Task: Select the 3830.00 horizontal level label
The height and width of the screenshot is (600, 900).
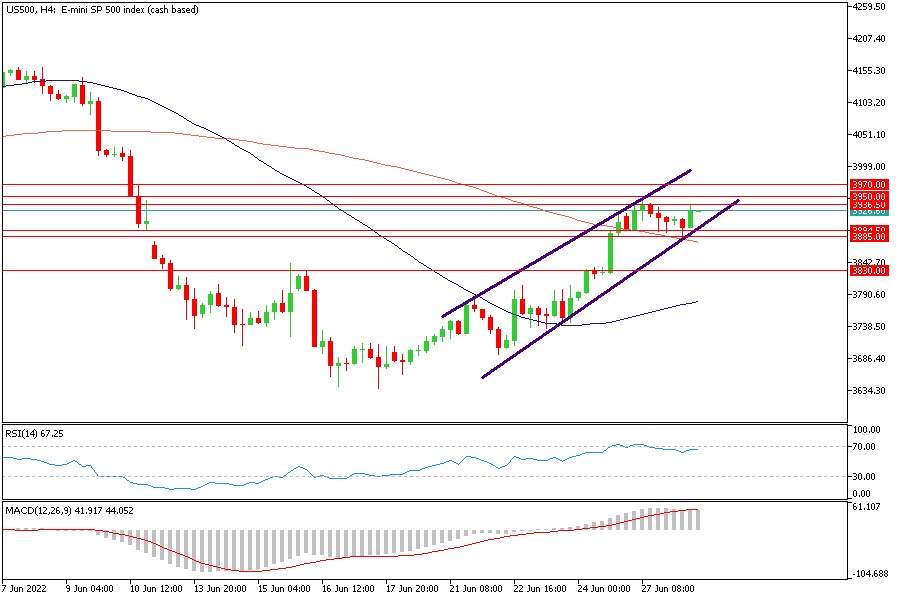Action: point(868,270)
